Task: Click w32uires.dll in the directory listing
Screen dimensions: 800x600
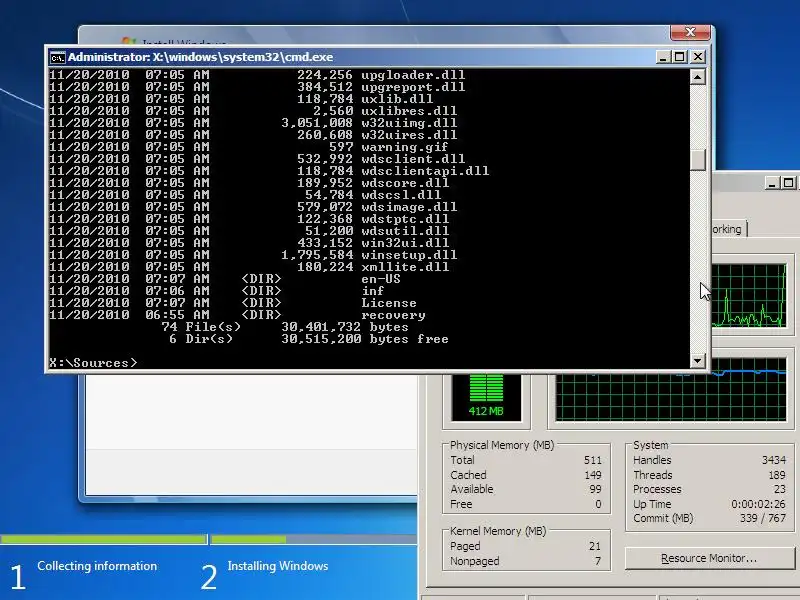Action: (409, 135)
